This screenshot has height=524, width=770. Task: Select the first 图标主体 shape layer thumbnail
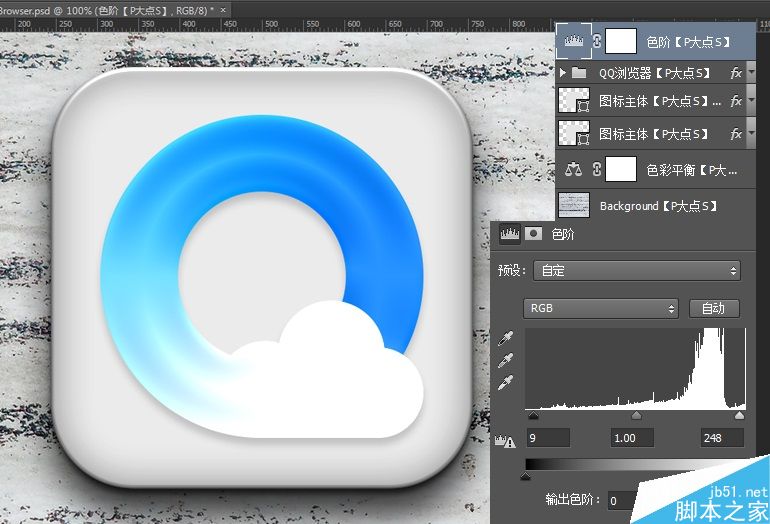pos(574,101)
